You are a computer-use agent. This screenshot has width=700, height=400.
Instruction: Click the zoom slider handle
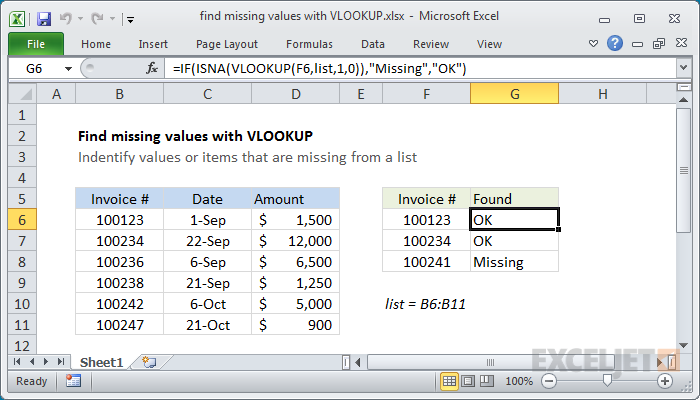point(606,381)
